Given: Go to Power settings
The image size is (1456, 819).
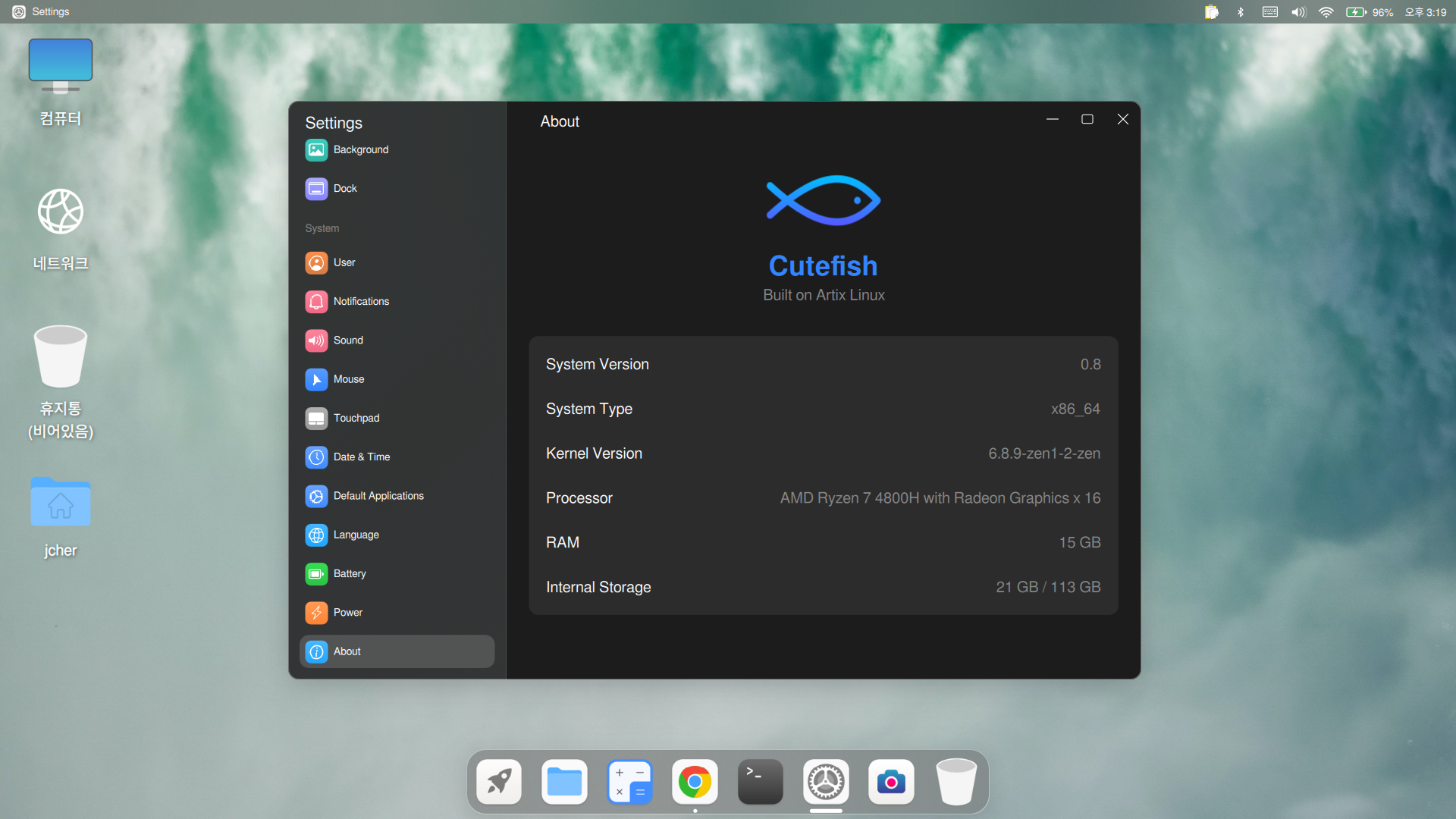Looking at the screenshot, I should 397,612.
